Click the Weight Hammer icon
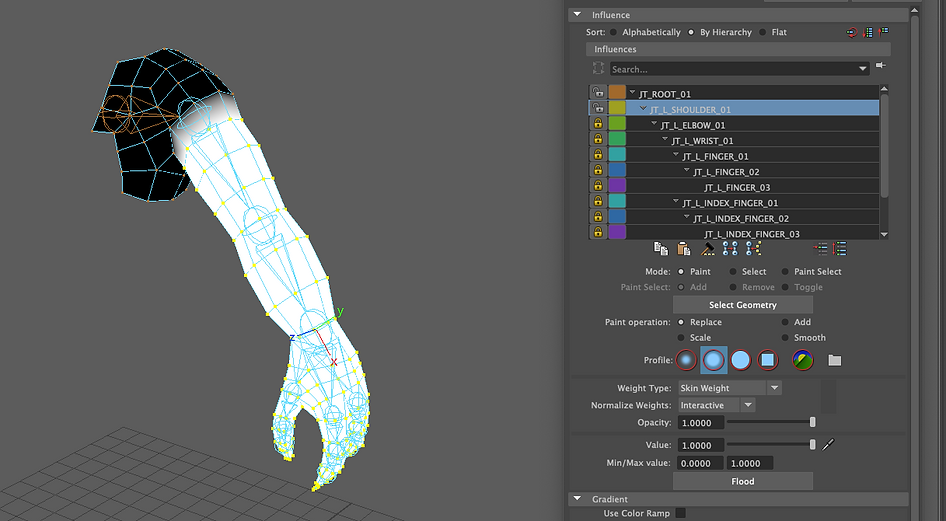Image resolution: width=946 pixels, height=521 pixels. click(x=707, y=248)
